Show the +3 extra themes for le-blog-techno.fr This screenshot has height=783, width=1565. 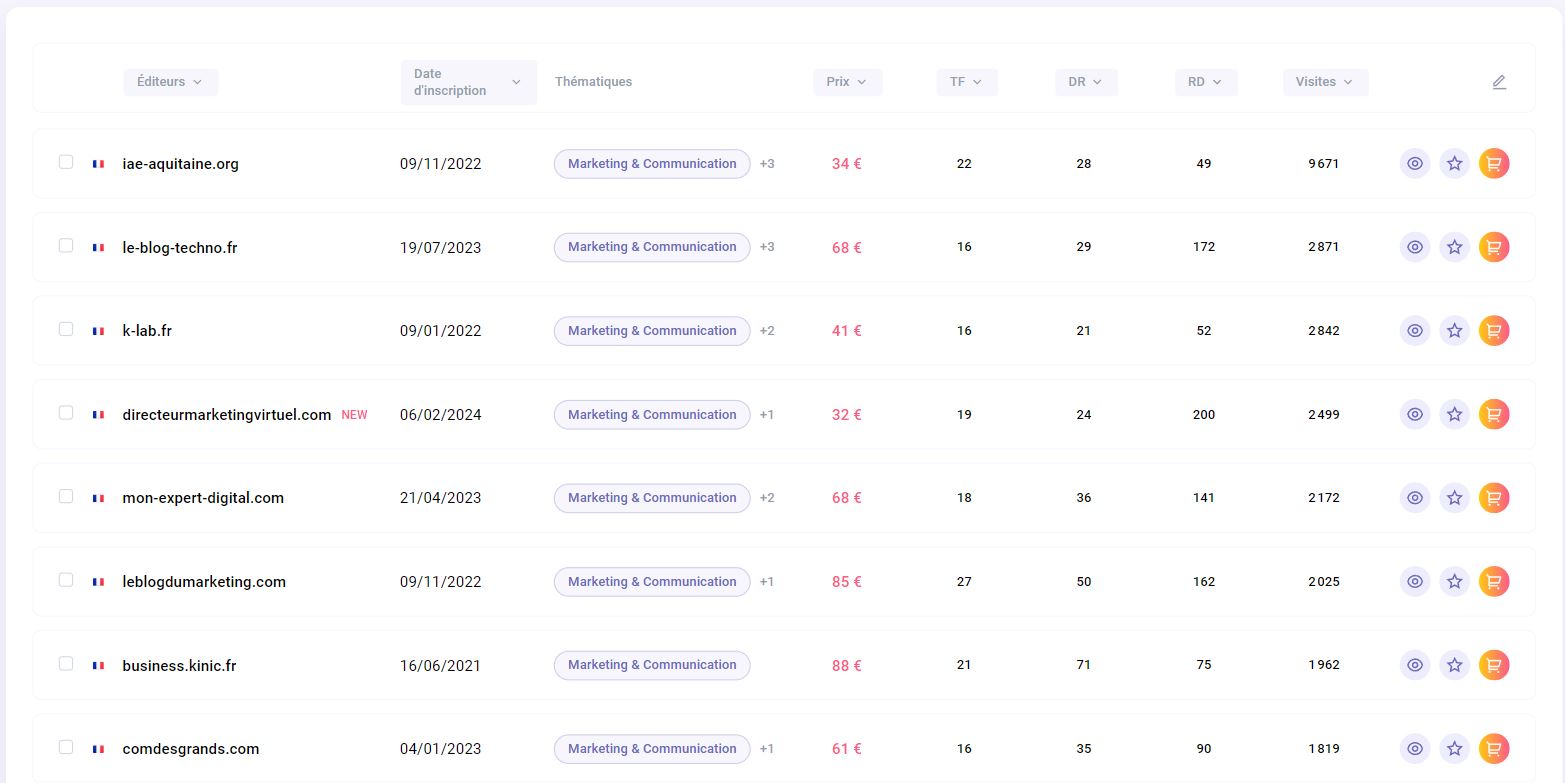pos(766,247)
